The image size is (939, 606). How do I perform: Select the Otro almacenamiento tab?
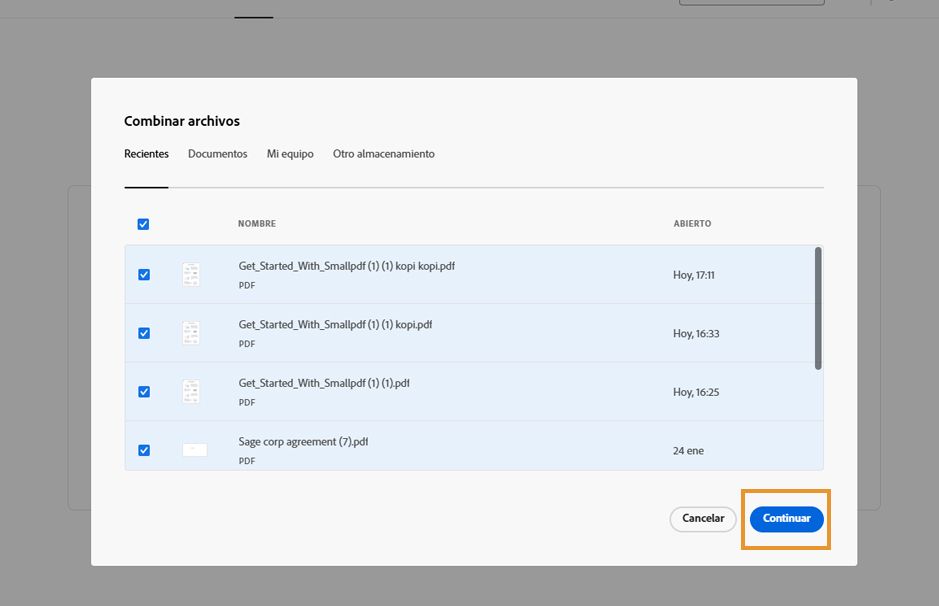[x=383, y=154]
